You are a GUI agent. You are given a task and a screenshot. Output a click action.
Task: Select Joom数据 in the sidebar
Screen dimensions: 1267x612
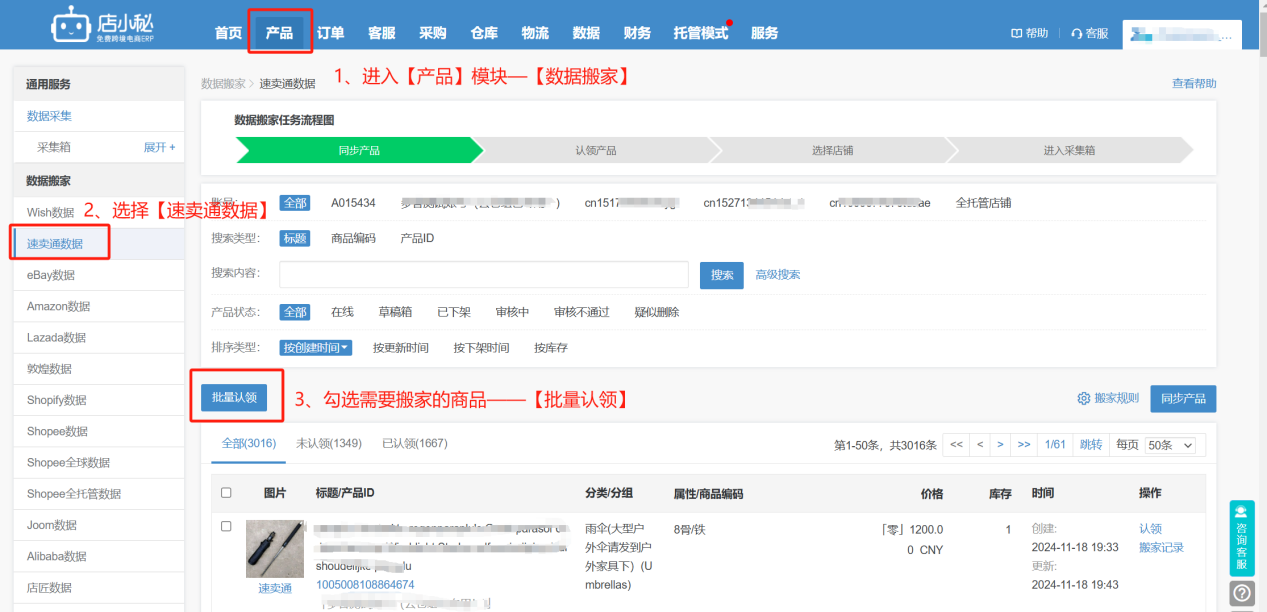[52, 525]
